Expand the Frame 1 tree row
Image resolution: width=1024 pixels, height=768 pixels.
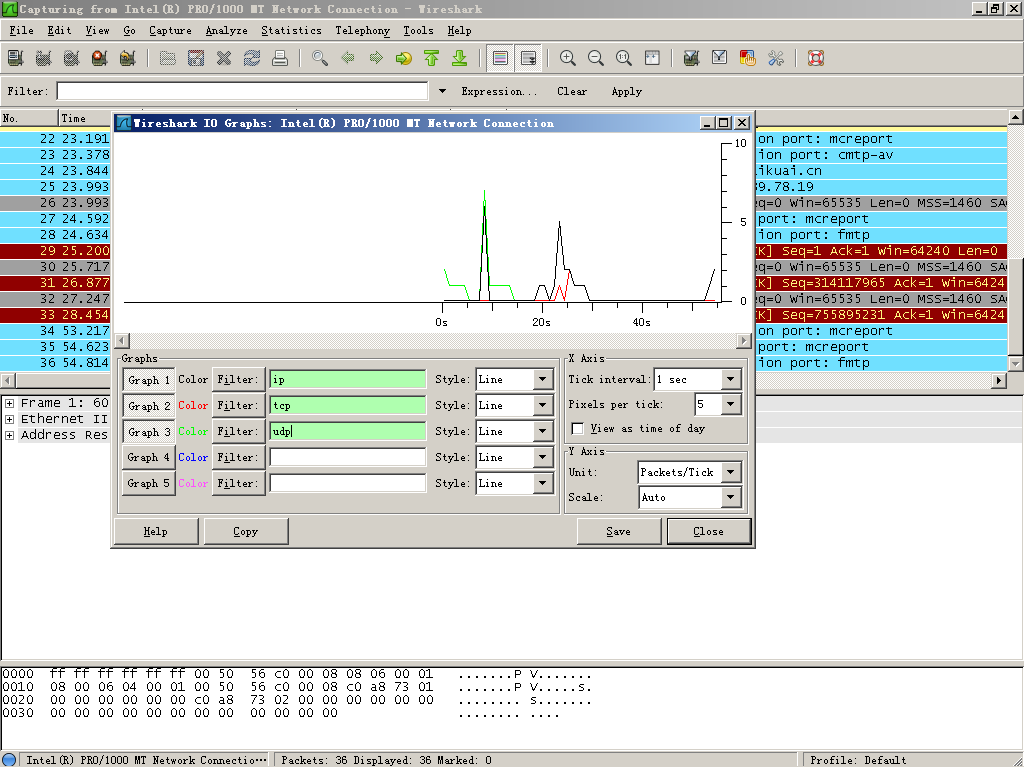[10, 403]
